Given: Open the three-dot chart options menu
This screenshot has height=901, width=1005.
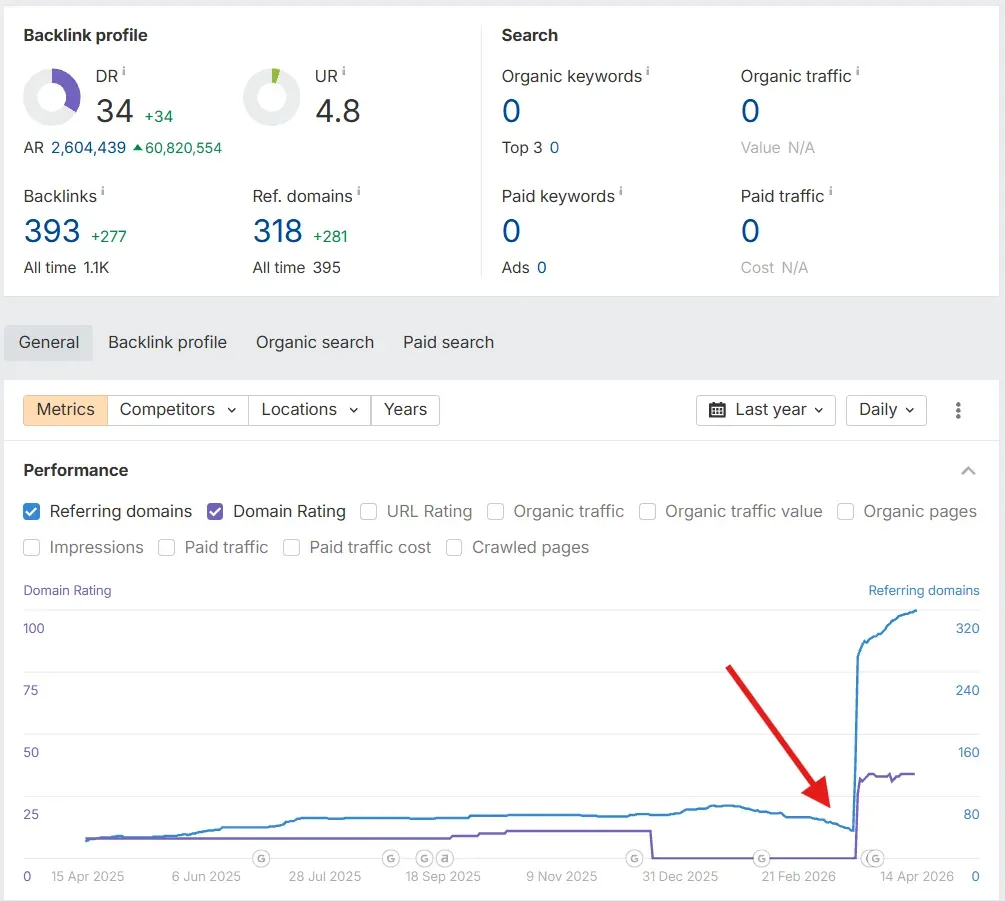Looking at the screenshot, I should [x=958, y=410].
